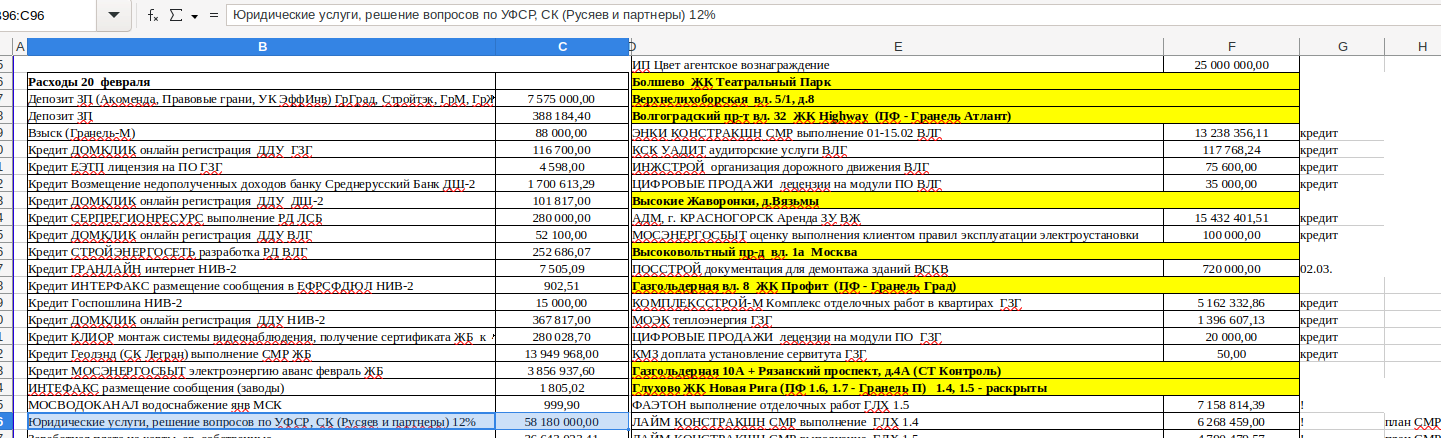Select amount 902,51
Image resolution: width=1441 pixels, height=438 pixels.
coord(563,286)
